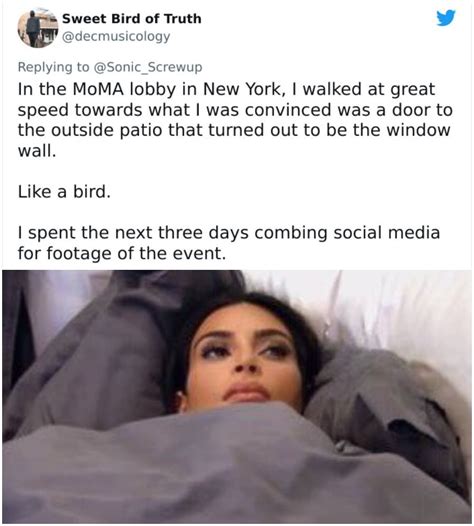
Task: Open the attached image of woman in bed
Action: 237,397
